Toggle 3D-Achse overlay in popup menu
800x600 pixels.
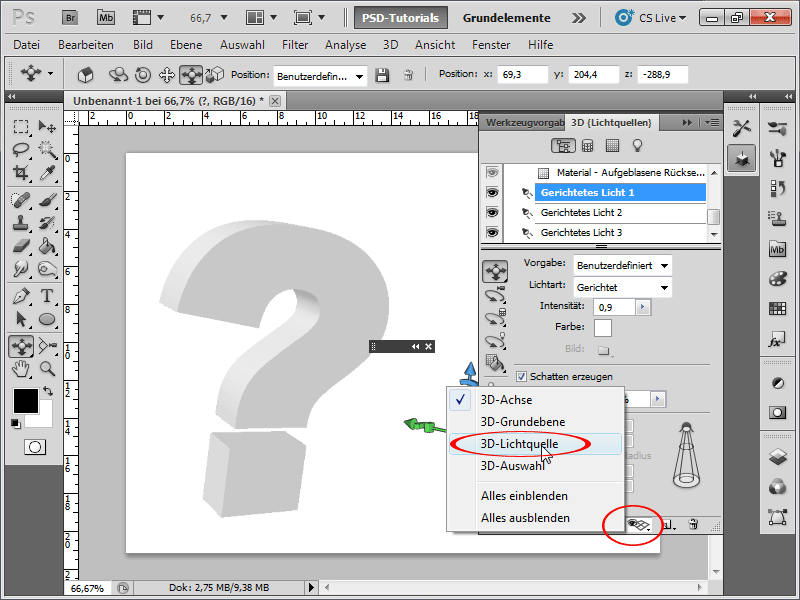click(x=535, y=399)
